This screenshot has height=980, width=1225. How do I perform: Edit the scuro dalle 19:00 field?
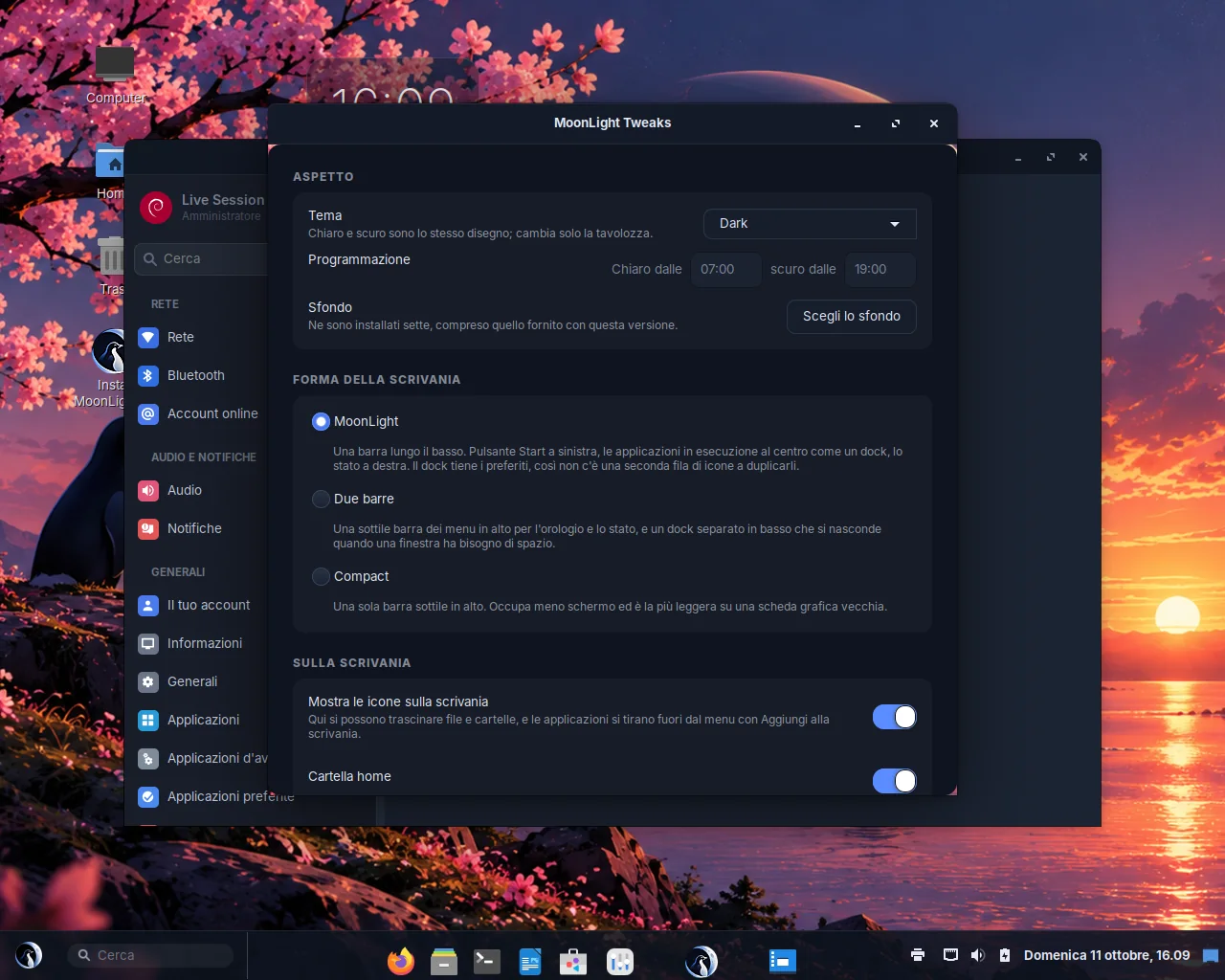pyautogui.click(x=880, y=270)
